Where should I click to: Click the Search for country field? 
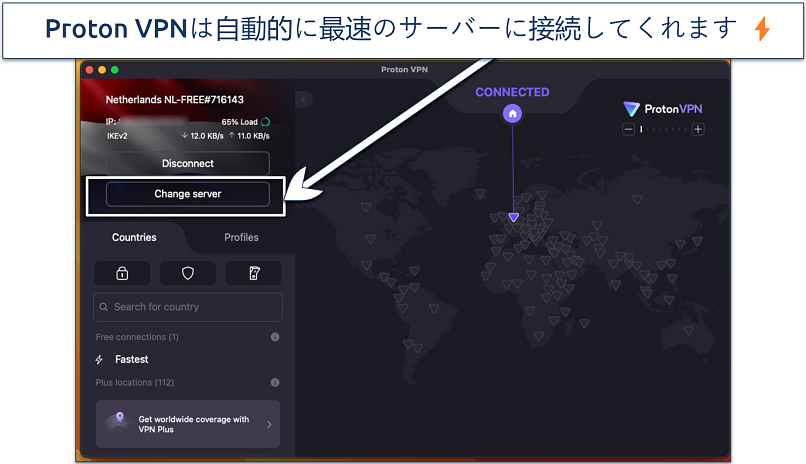187,307
